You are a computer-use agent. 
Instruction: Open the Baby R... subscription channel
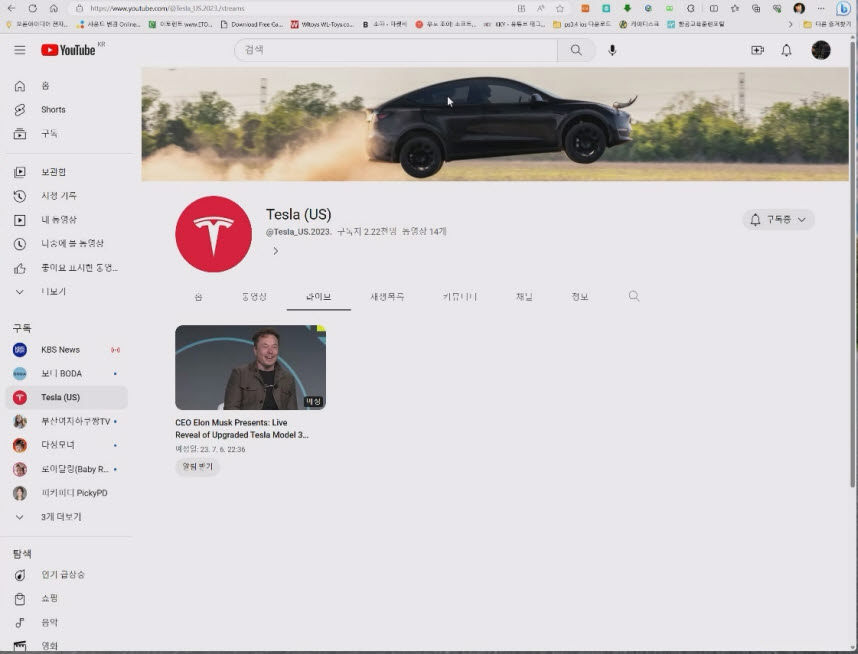pos(67,469)
